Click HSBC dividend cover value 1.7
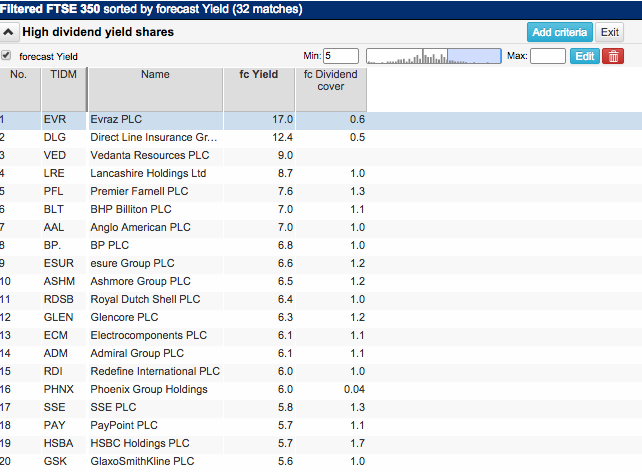 point(357,444)
